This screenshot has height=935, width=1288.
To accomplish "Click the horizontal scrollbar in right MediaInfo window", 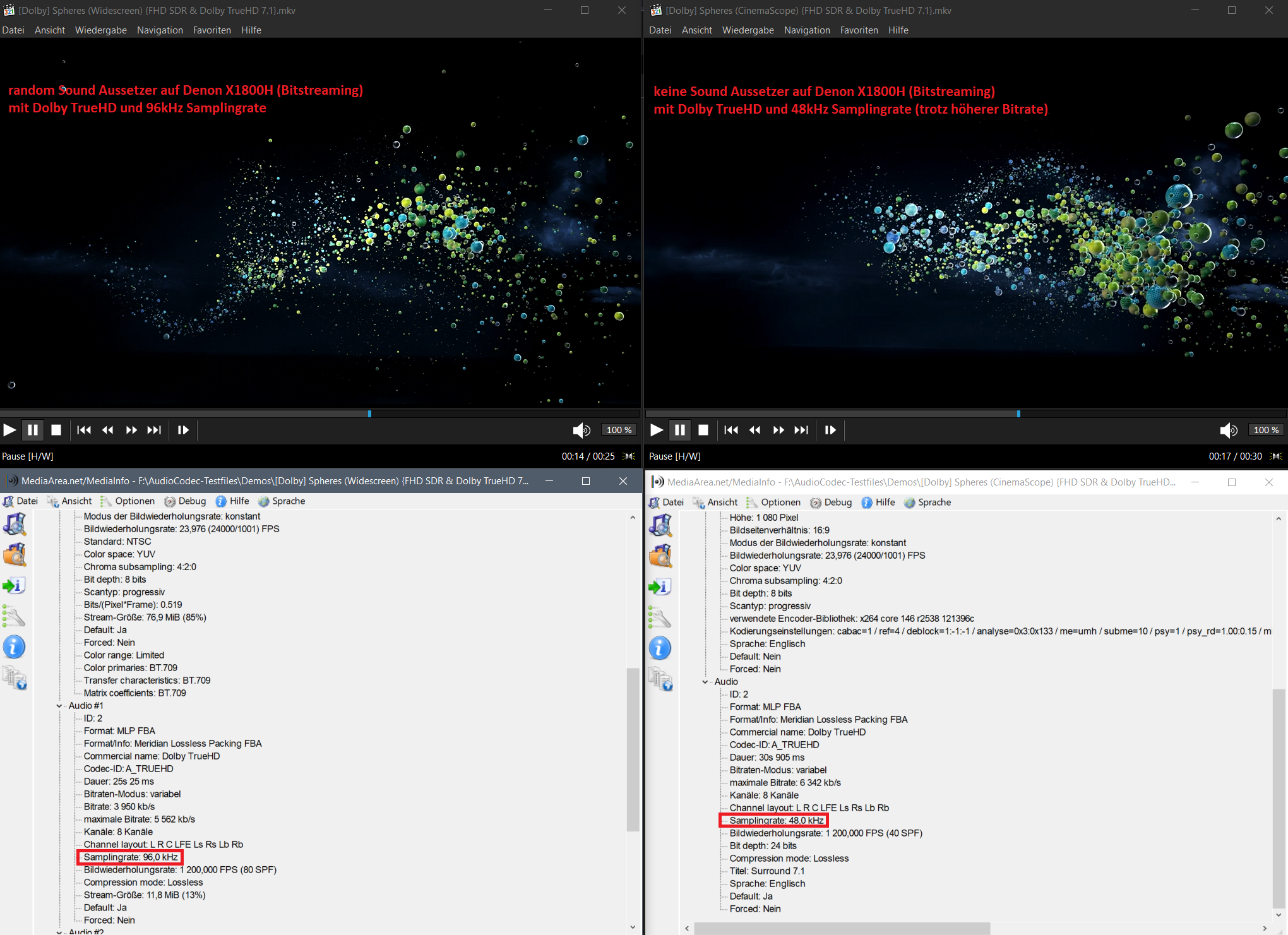I will click(842, 928).
